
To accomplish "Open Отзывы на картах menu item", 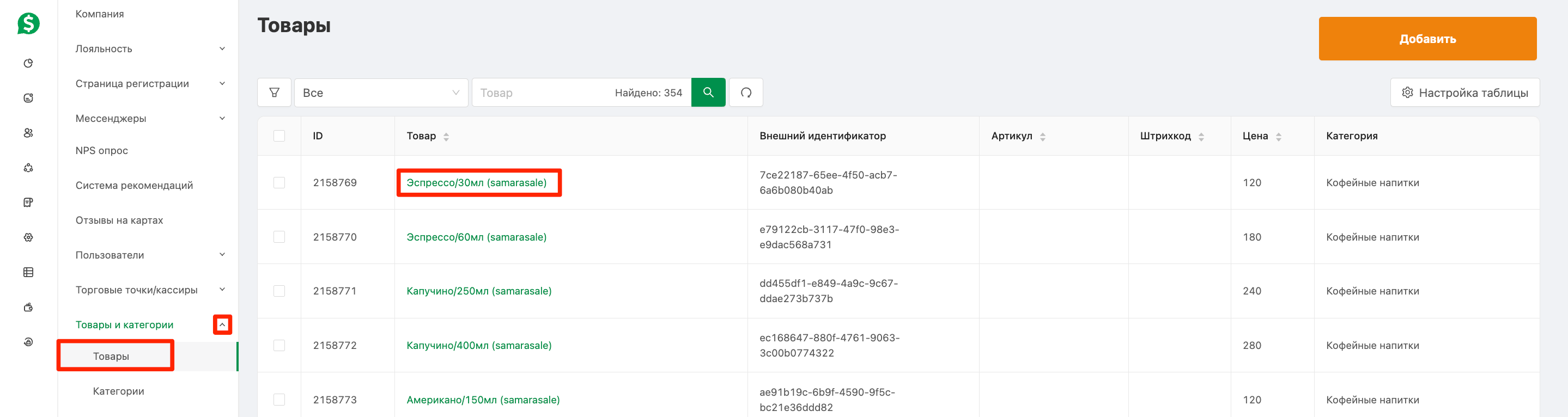I will 119,220.
